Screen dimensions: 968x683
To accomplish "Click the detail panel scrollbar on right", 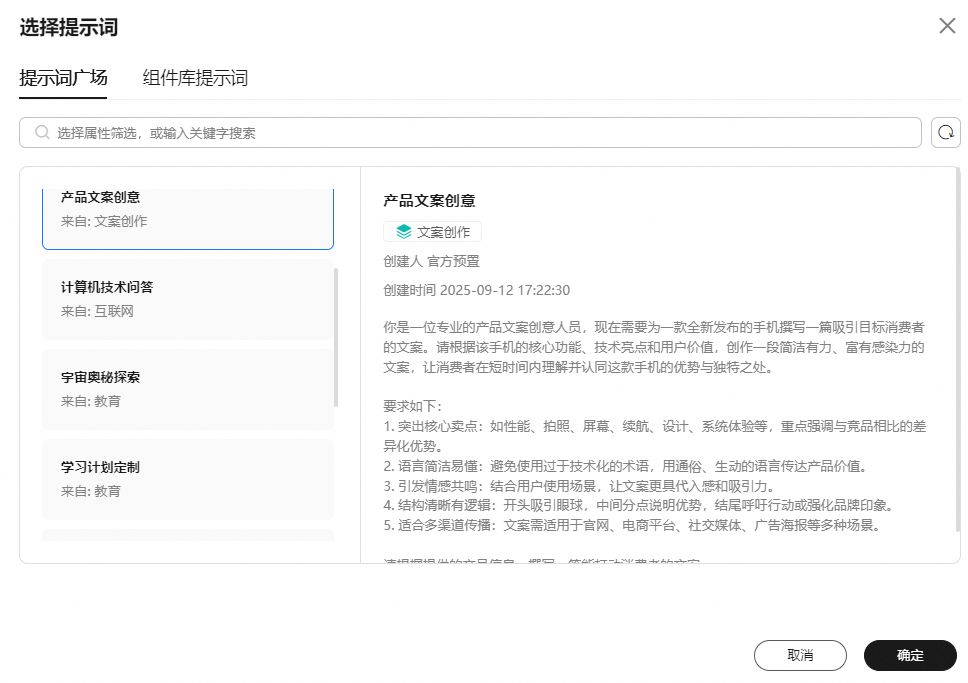I will click(x=958, y=352).
